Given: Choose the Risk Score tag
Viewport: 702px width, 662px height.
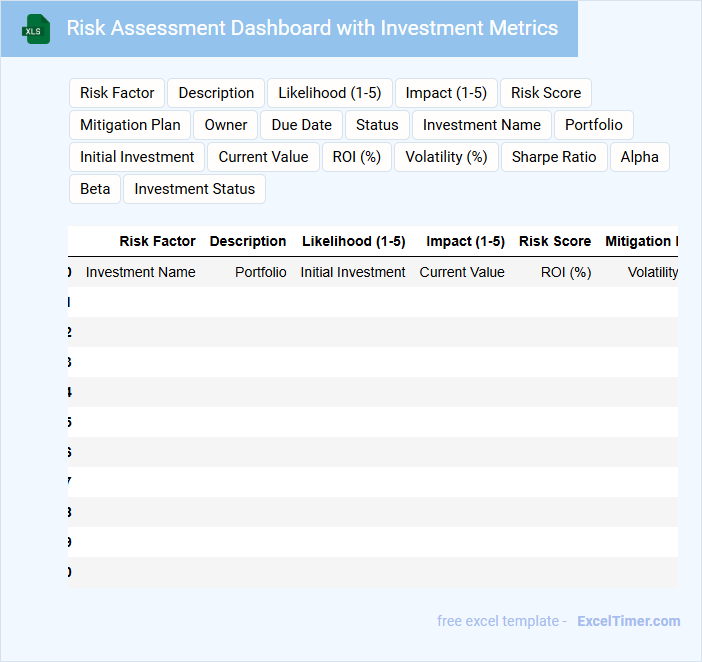Looking at the screenshot, I should tap(546, 93).
